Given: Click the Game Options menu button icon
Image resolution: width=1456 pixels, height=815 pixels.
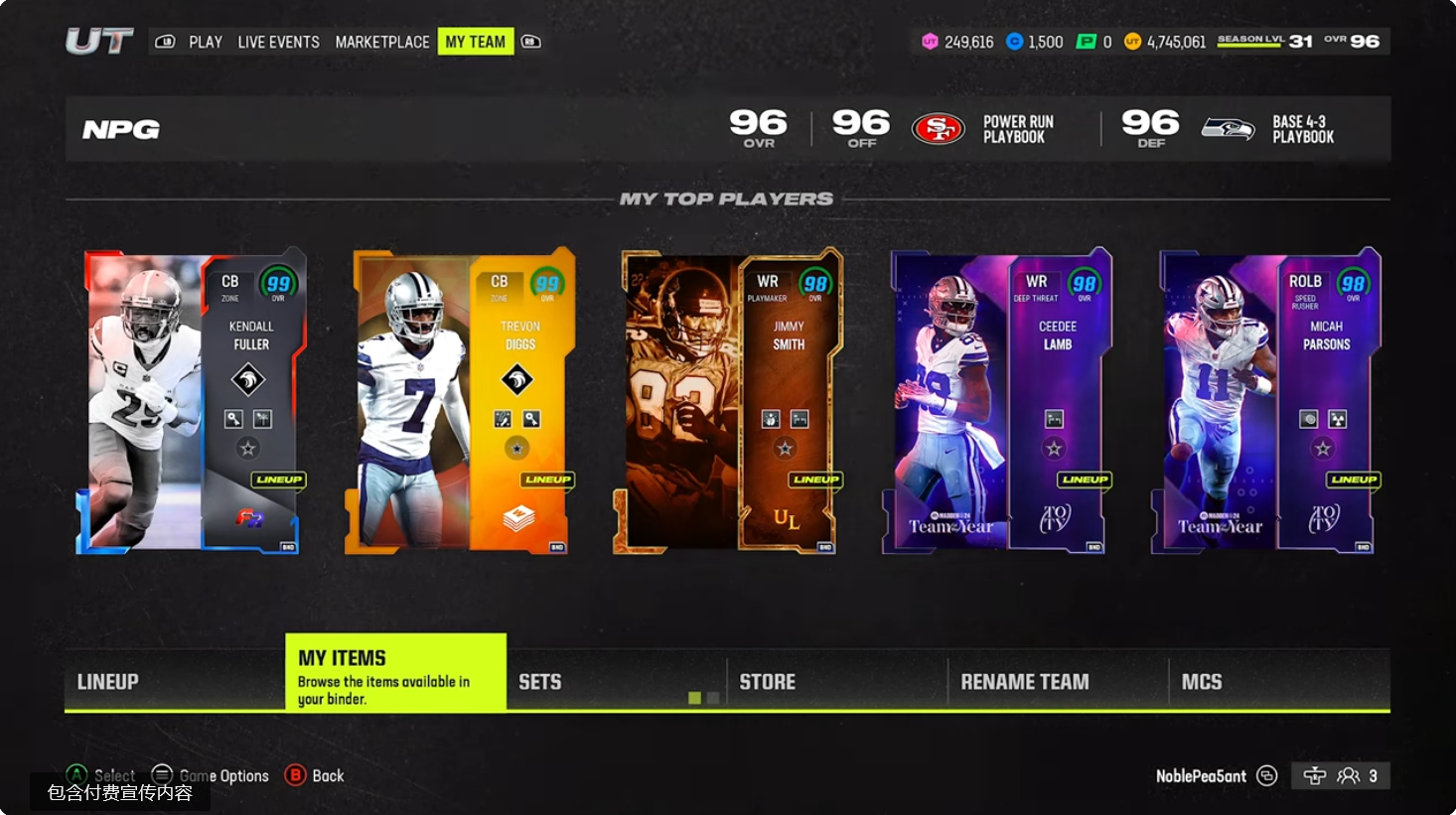Looking at the screenshot, I should [x=162, y=775].
